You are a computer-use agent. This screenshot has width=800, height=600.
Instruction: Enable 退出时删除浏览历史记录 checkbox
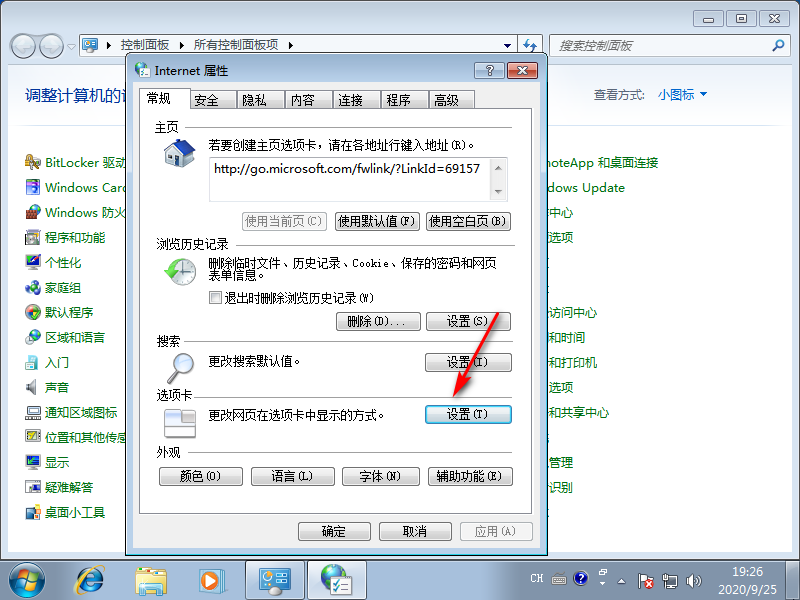click(x=215, y=297)
